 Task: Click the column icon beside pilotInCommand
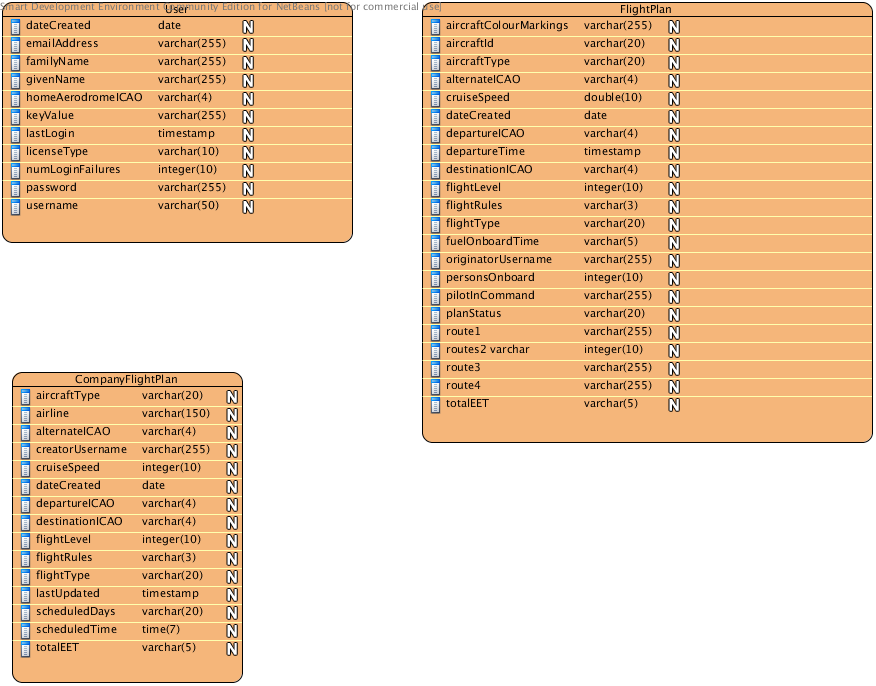click(x=435, y=296)
